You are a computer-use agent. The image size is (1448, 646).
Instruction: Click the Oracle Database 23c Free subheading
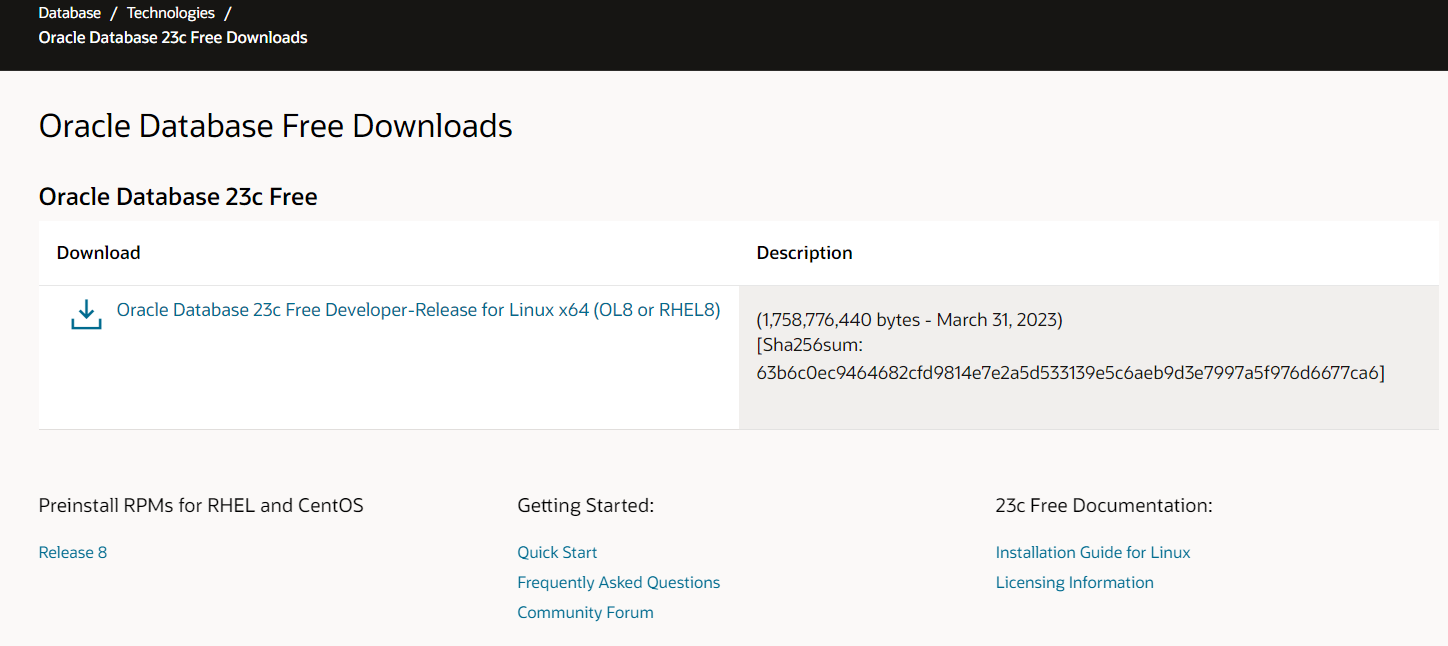178,197
